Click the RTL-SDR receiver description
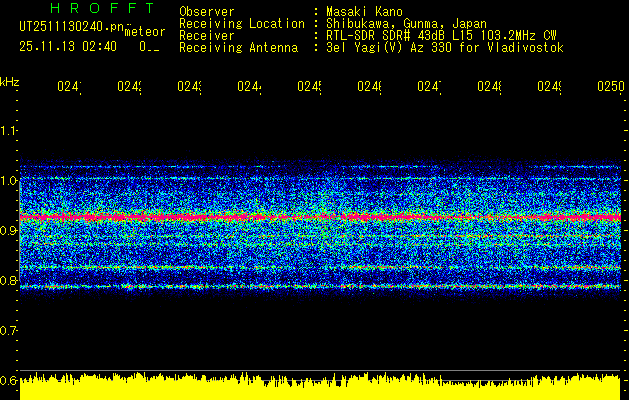The width and height of the screenshot is (629, 400). (x=441, y=36)
